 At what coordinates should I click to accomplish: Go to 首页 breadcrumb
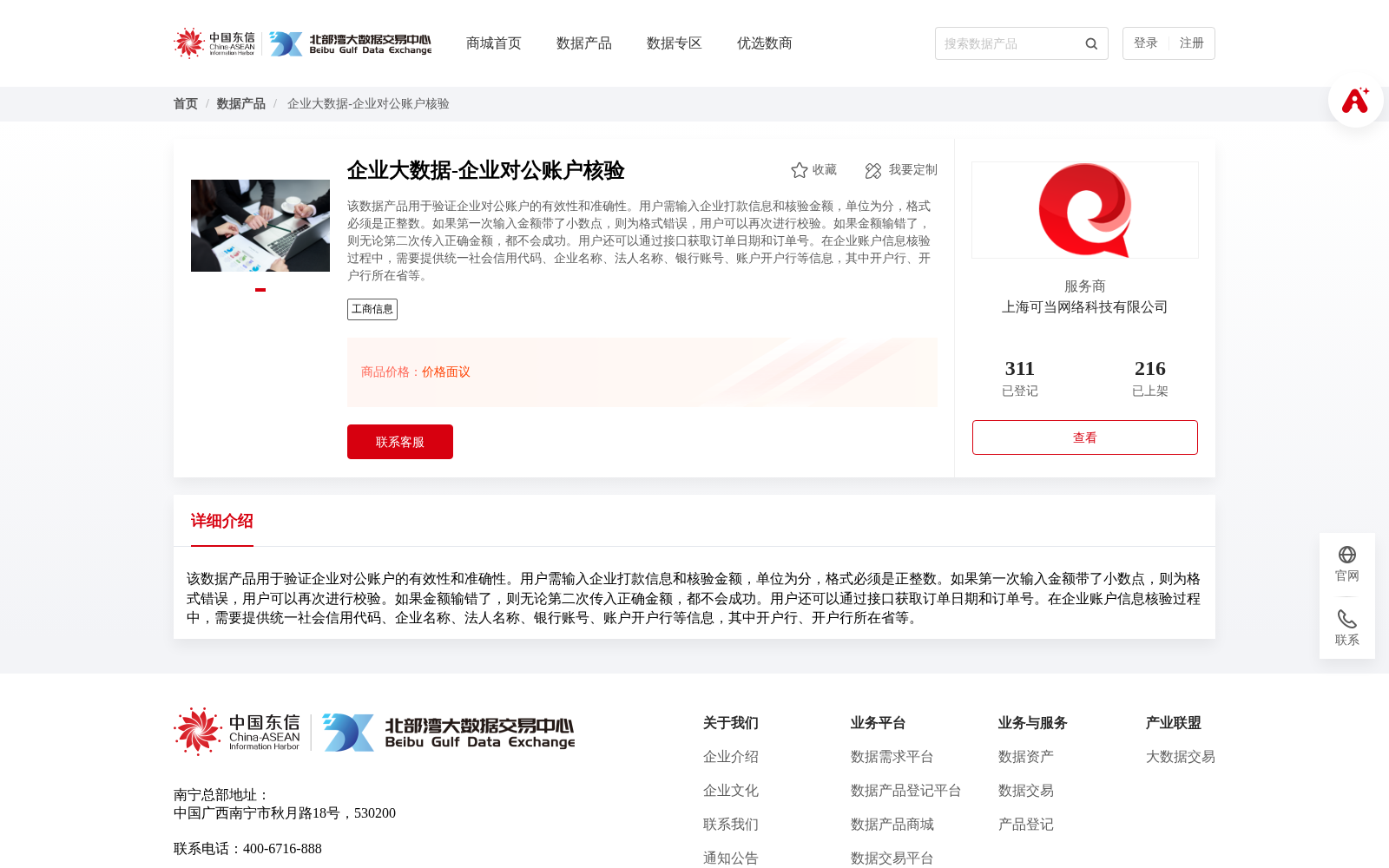click(x=186, y=104)
